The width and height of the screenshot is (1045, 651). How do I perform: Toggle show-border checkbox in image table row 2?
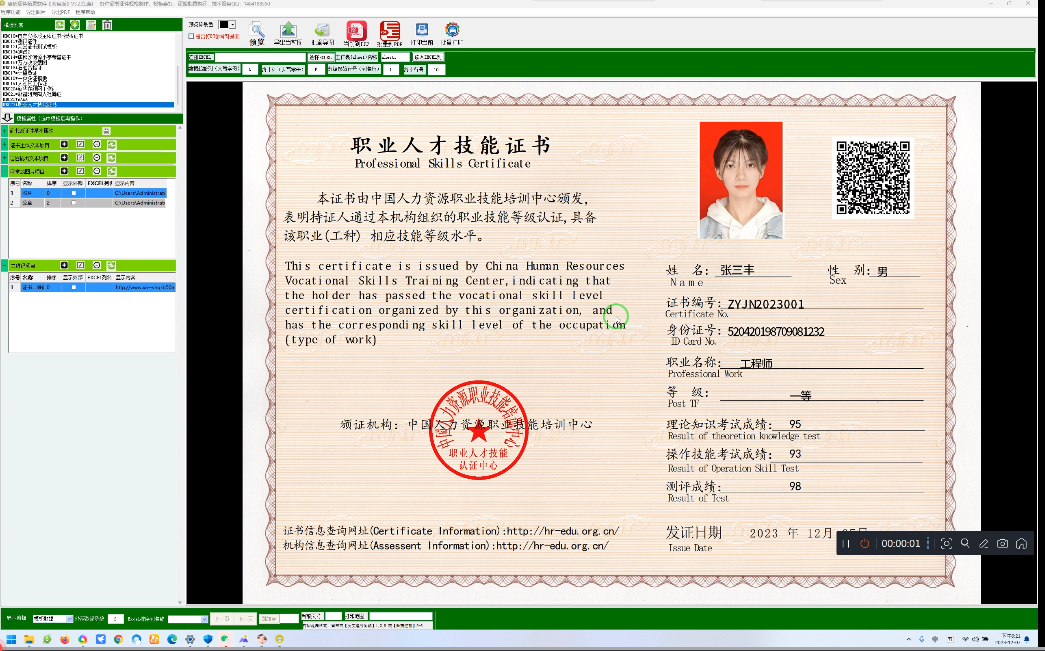pyautogui.click(x=73, y=203)
